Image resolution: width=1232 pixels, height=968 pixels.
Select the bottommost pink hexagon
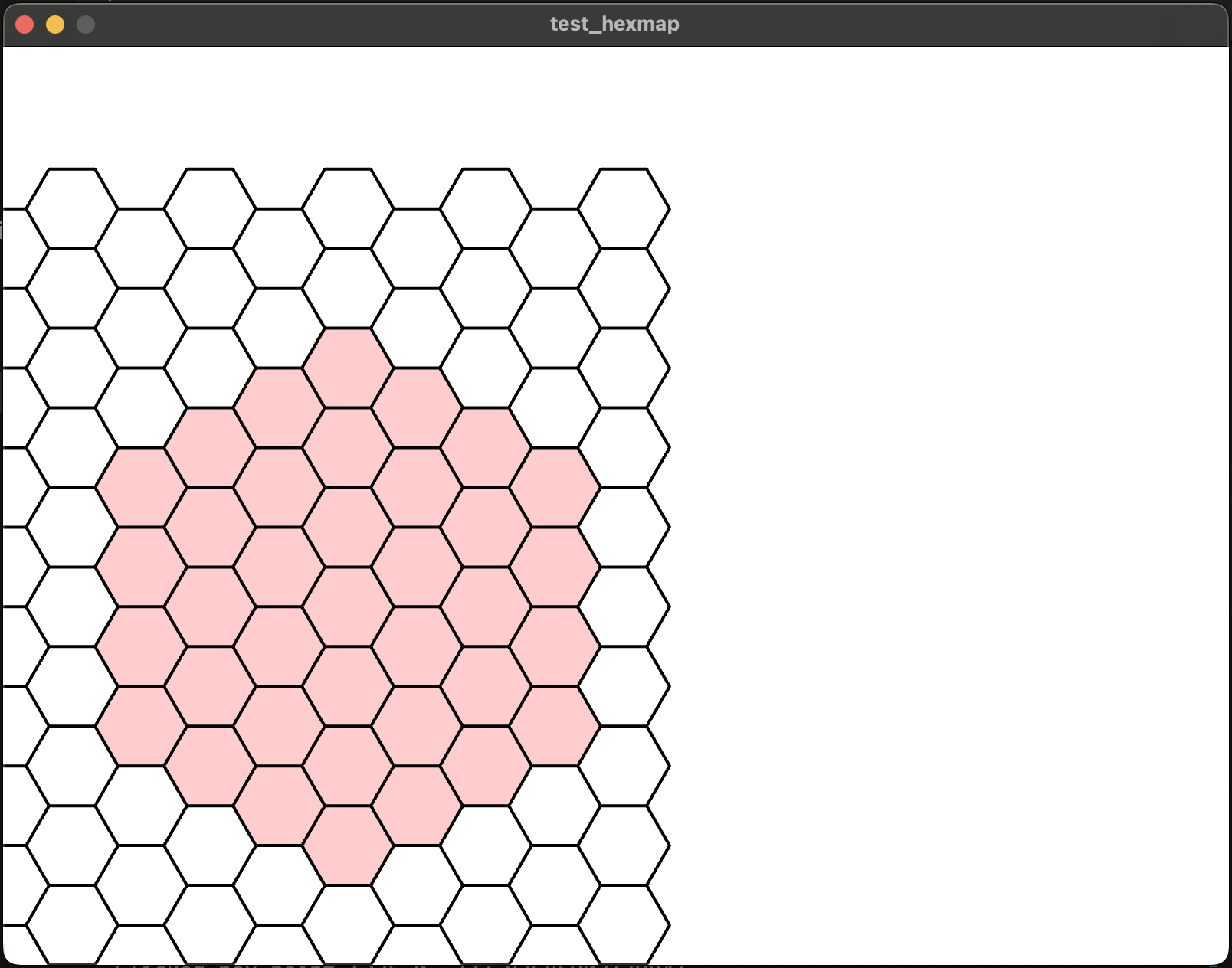point(348,845)
